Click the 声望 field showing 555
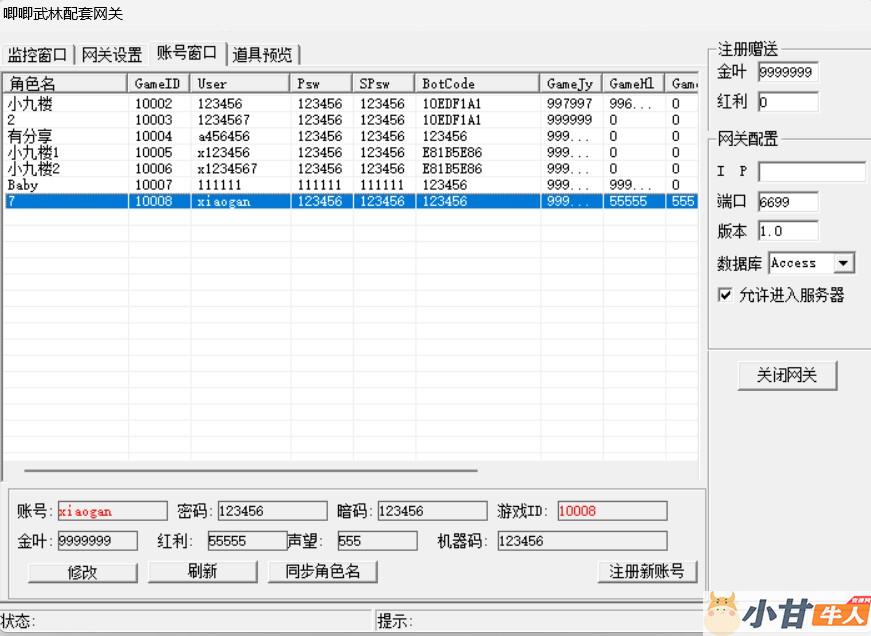The width and height of the screenshot is (871, 636). [377, 540]
